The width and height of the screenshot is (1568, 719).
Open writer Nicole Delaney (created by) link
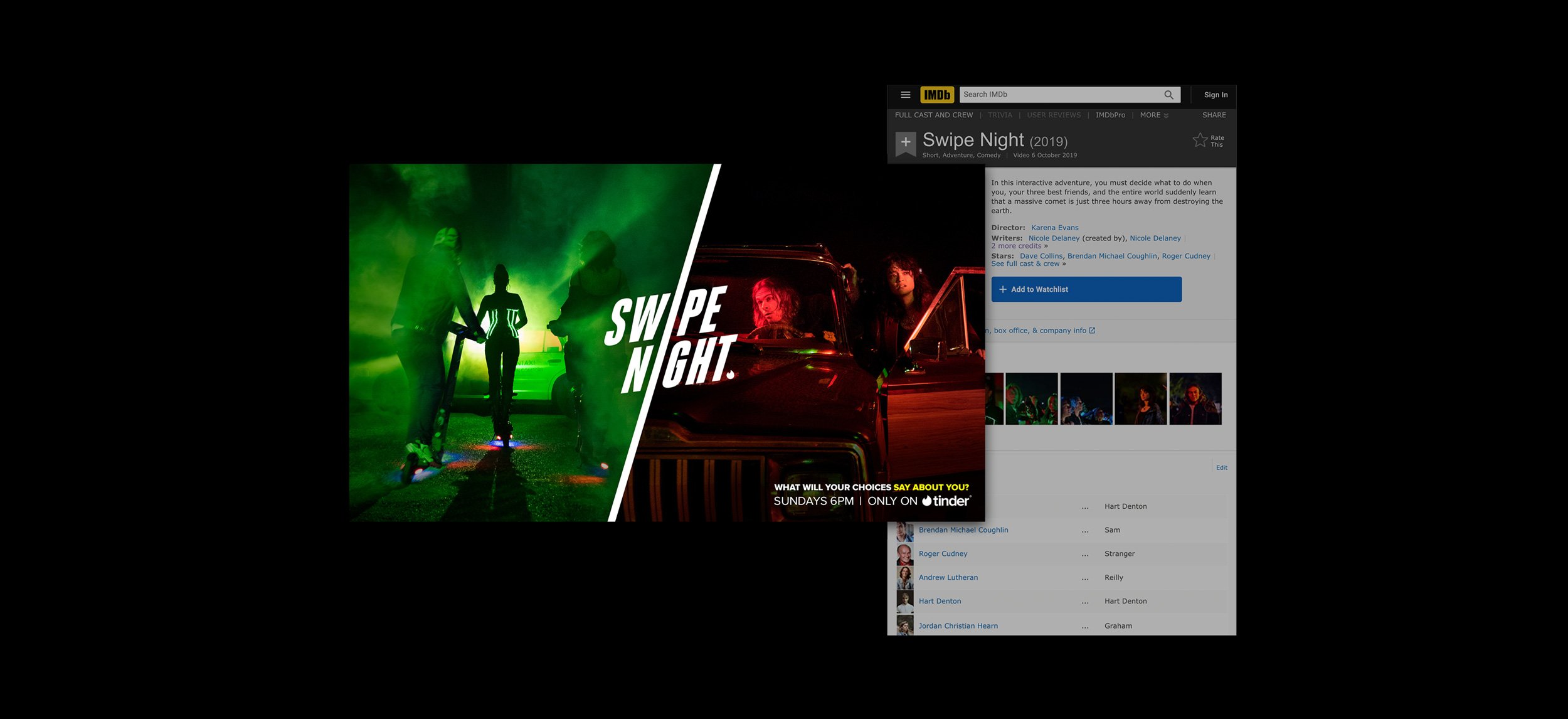pos(1054,238)
